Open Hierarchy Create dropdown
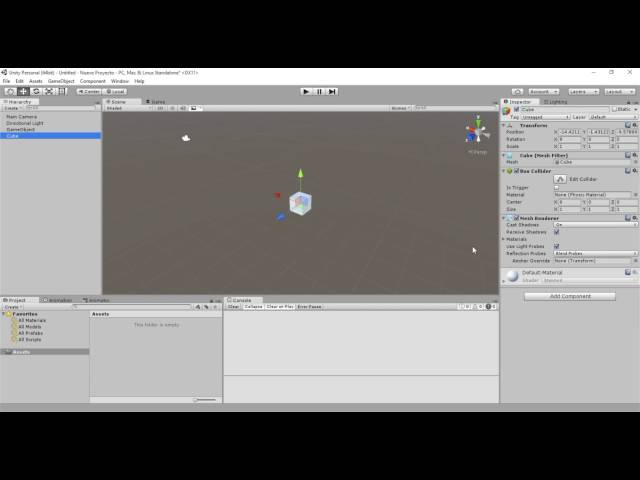 pos(13,108)
